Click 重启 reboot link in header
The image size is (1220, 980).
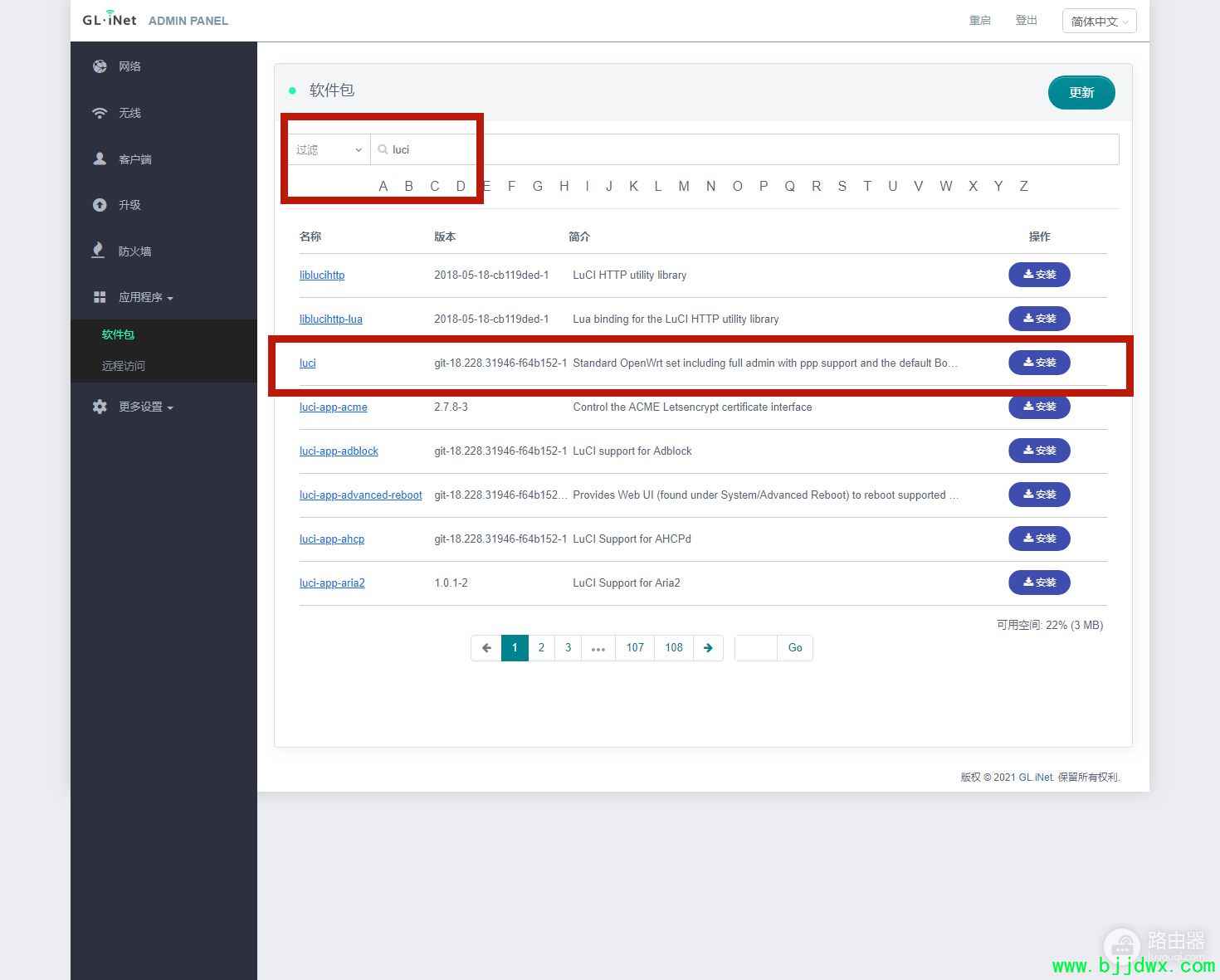(x=980, y=20)
